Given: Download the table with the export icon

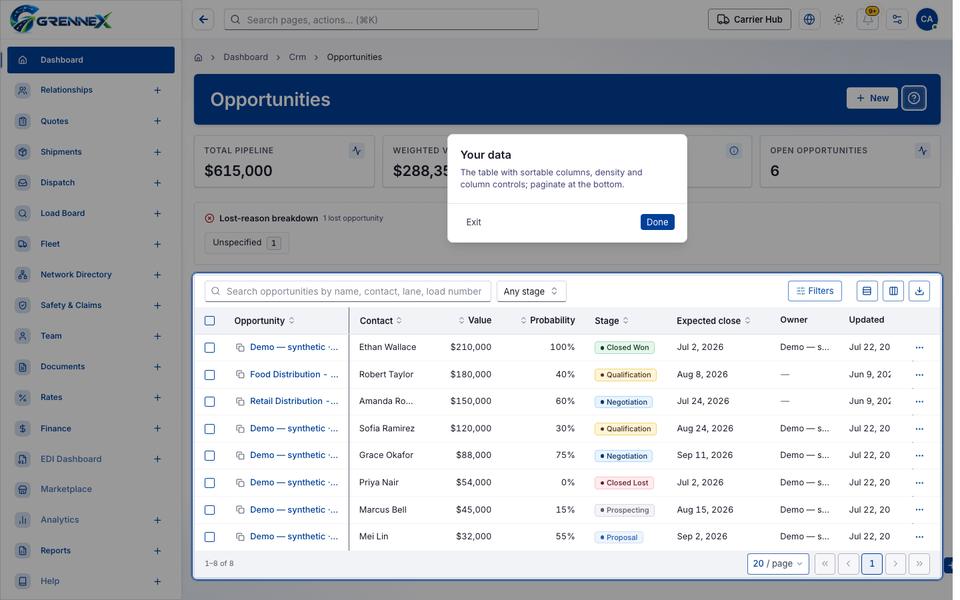Looking at the screenshot, I should [919, 291].
